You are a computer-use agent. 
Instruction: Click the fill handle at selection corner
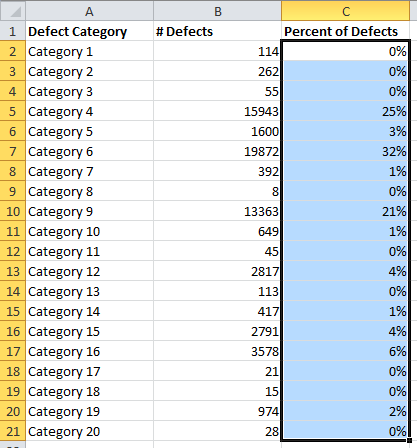pyautogui.click(x=410, y=440)
